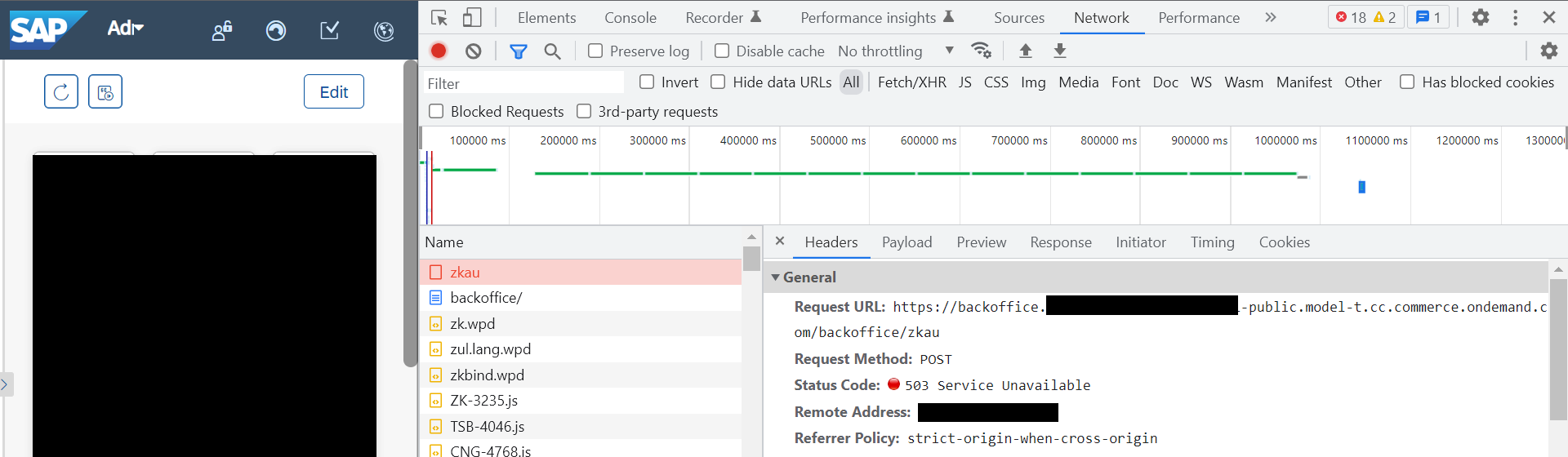The image size is (1568, 457).
Task: Close the request details pane
Action: (780, 242)
